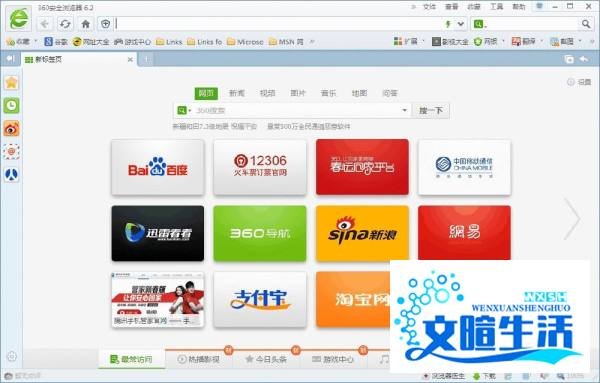Click the shield icon beside the address bar
This screenshot has width=600, height=383.
[105, 24]
